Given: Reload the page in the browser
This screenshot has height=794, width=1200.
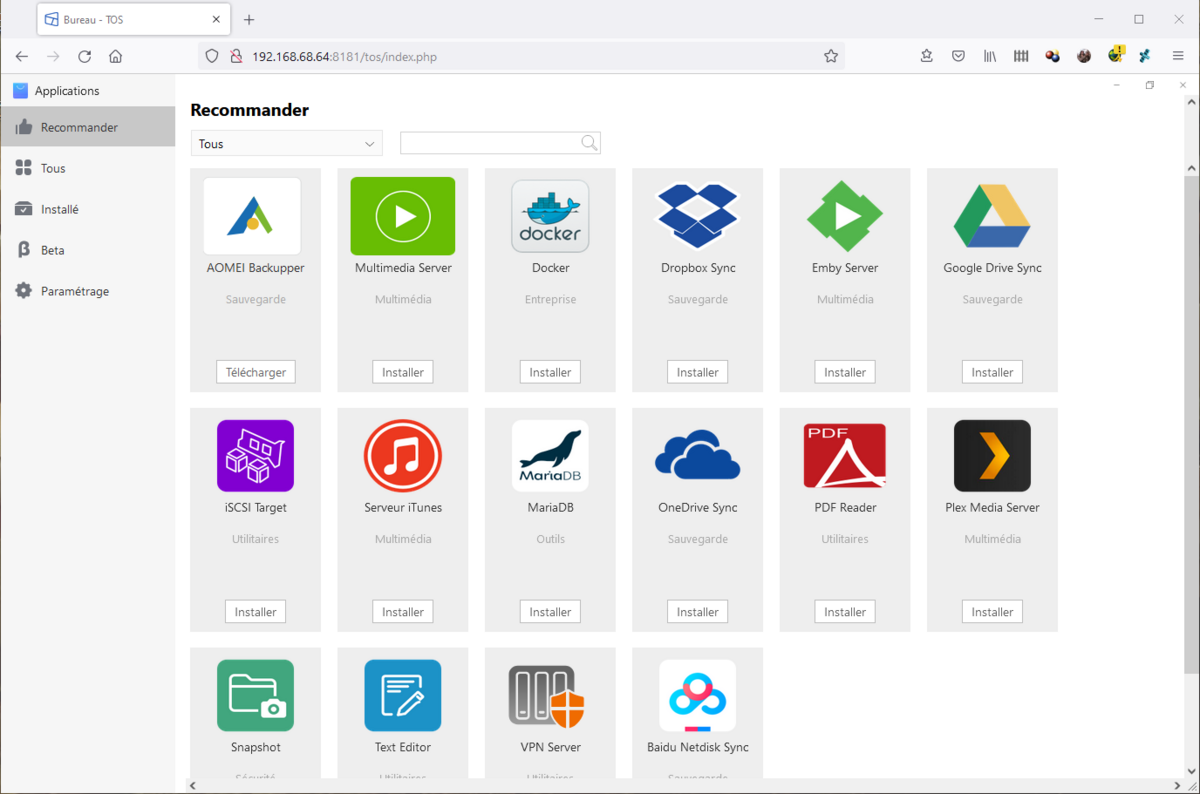Looking at the screenshot, I should click(x=85, y=57).
